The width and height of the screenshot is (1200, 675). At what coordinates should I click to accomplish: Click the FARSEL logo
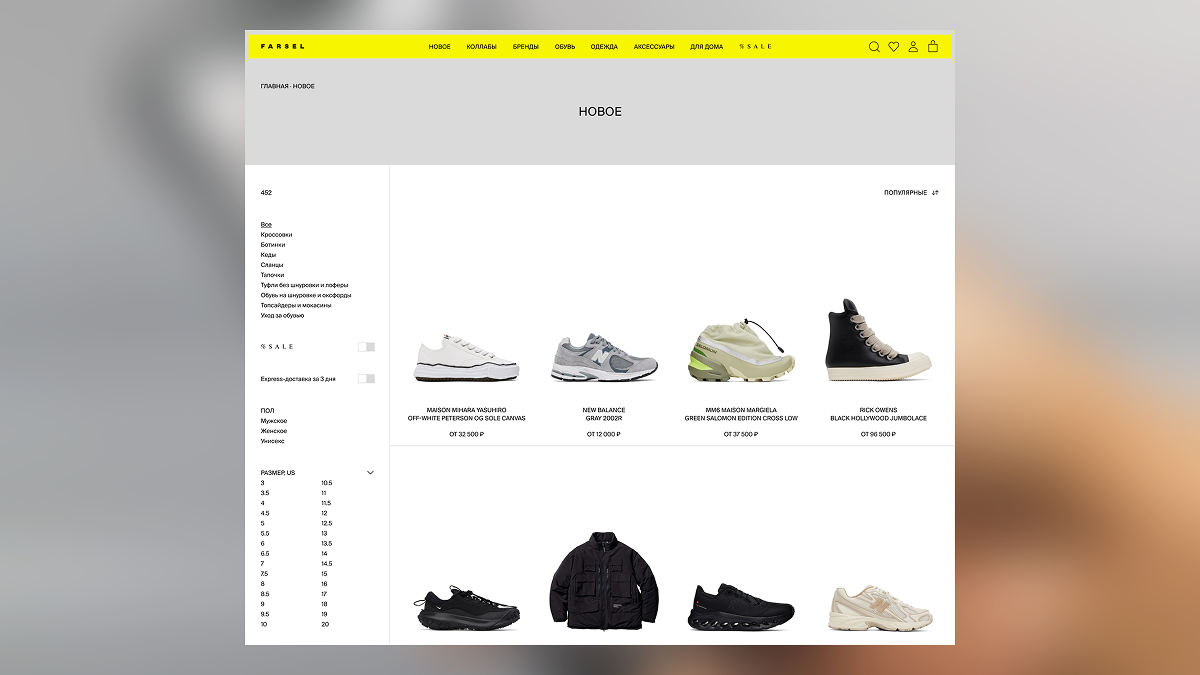click(x=283, y=47)
